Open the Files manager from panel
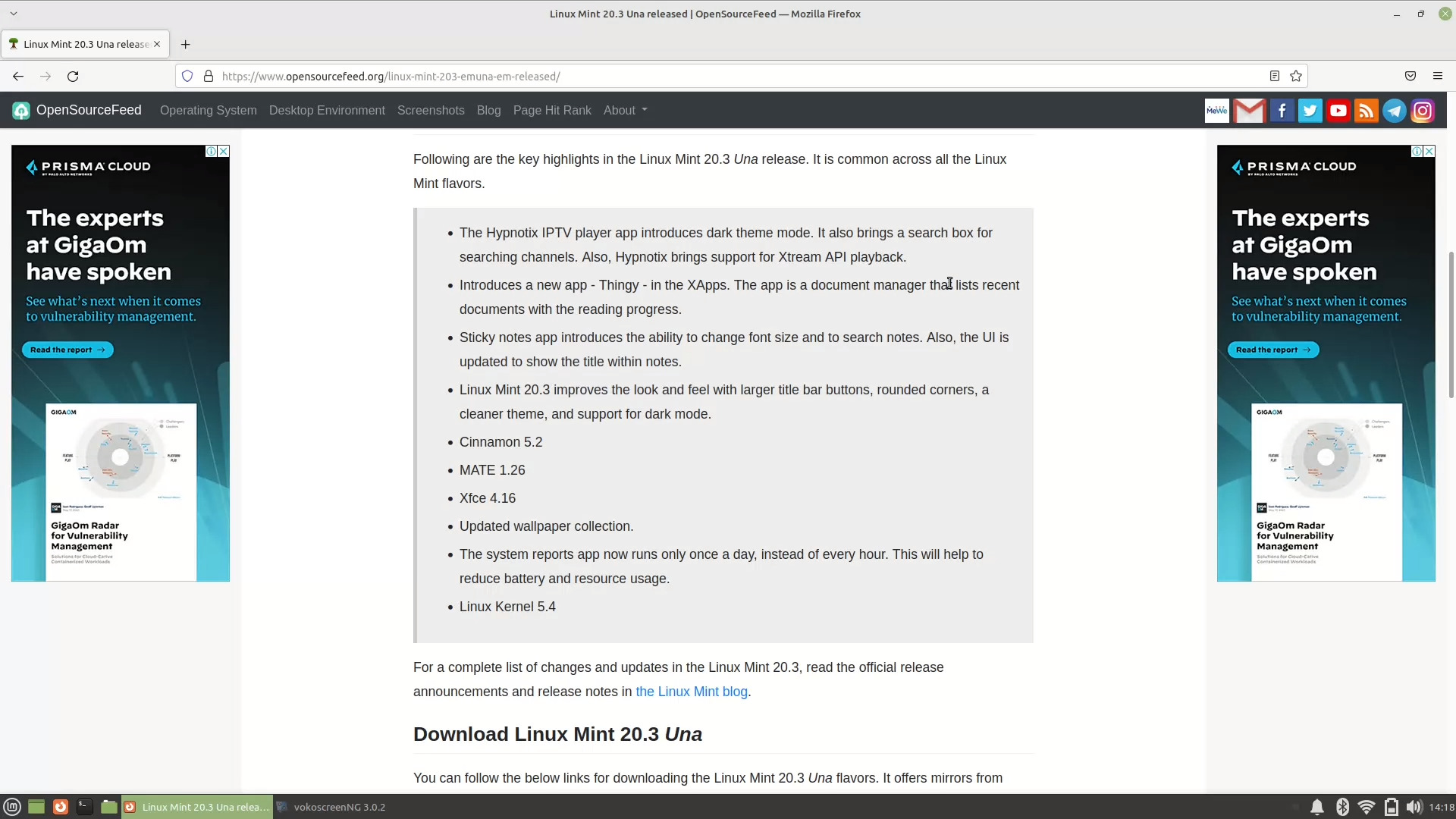Image resolution: width=1456 pixels, height=819 pixels. click(x=109, y=807)
